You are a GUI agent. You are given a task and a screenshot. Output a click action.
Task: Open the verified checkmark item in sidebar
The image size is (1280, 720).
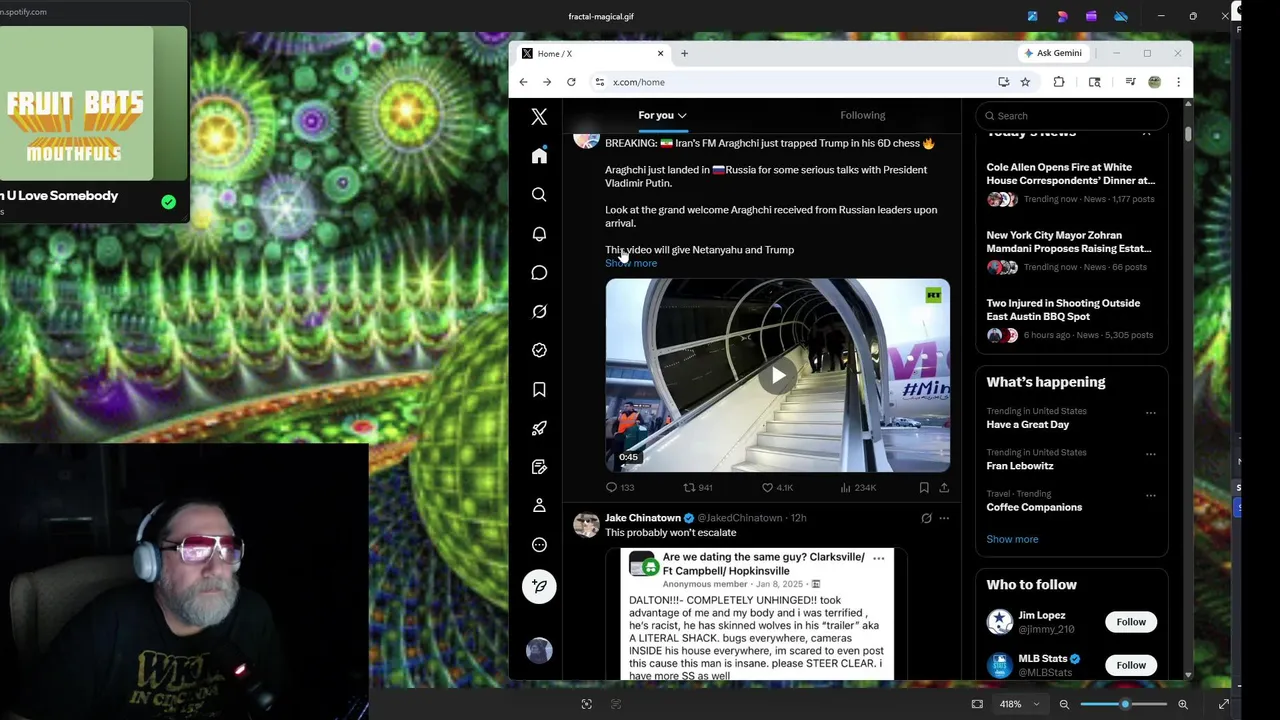[x=539, y=350]
